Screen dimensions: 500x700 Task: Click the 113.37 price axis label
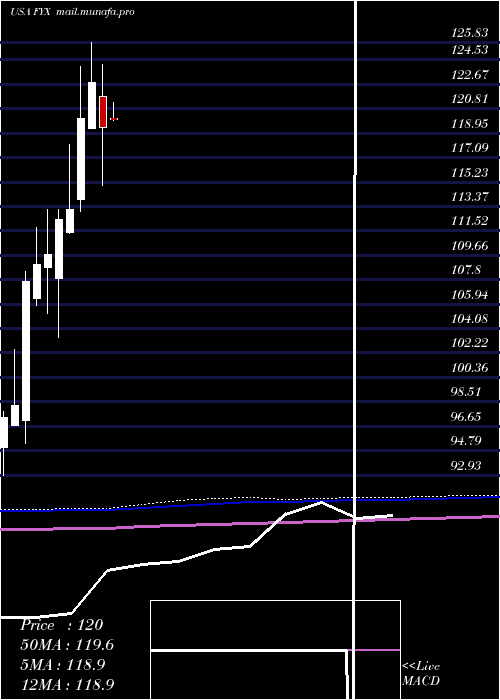click(469, 196)
